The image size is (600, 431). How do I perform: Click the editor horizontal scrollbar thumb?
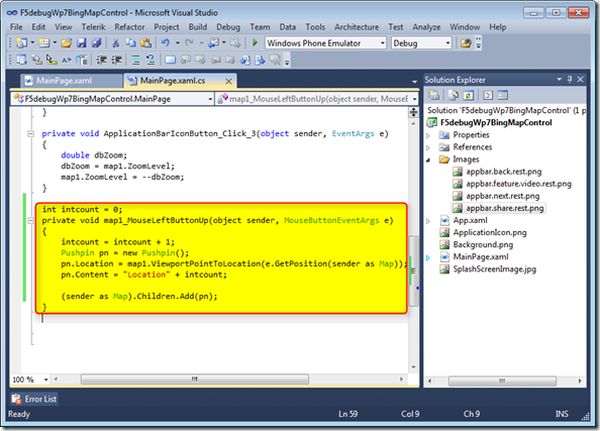(195, 379)
